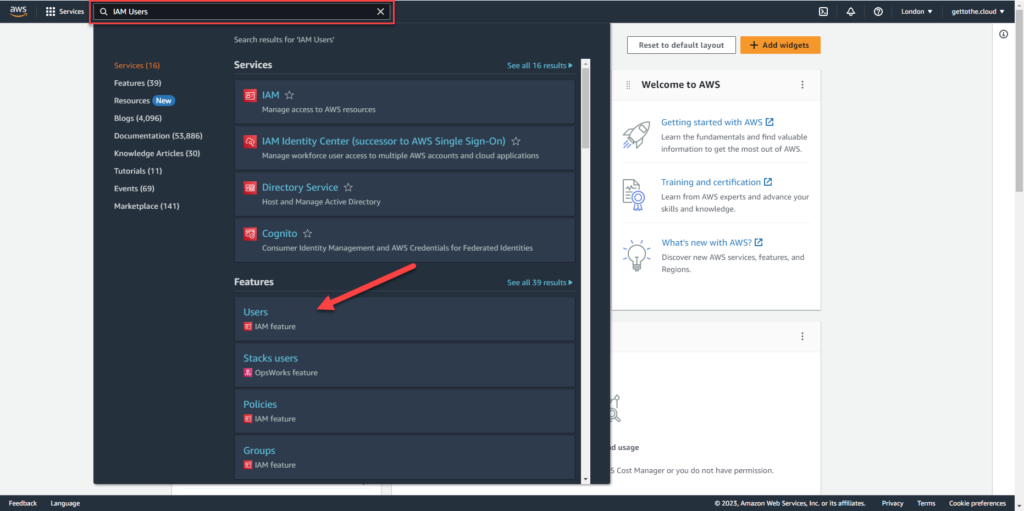Select Resources New filter

[x=144, y=101]
